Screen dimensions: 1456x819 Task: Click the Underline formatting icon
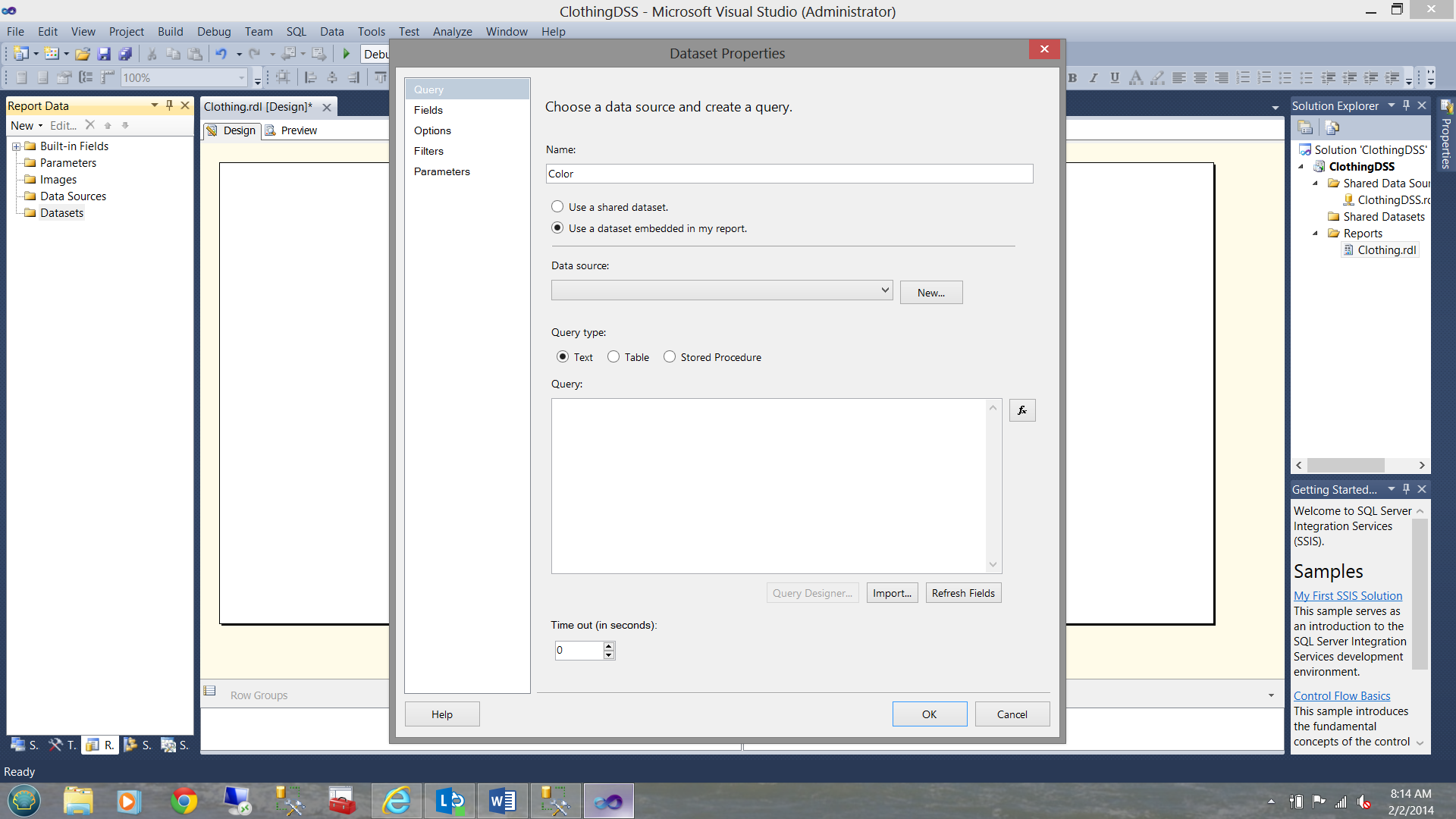click(1114, 77)
